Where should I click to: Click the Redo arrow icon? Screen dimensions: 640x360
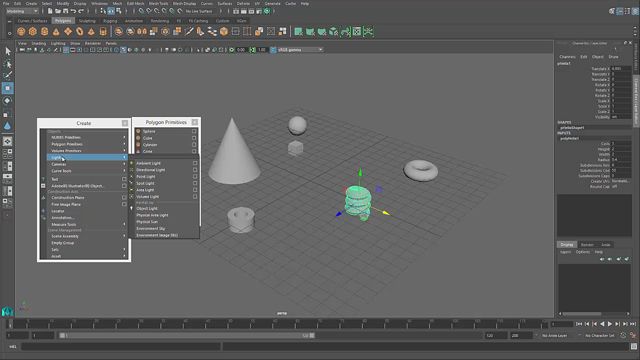pos(81,11)
